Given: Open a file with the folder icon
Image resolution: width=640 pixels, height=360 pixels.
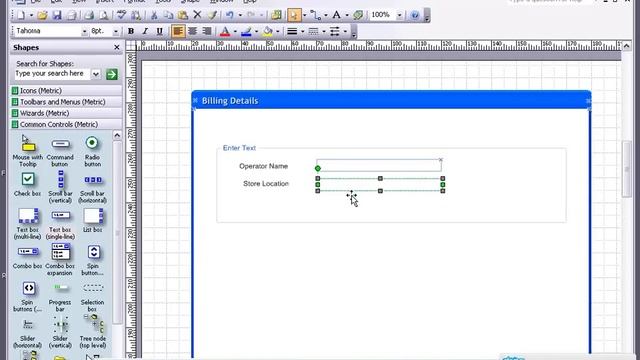Looking at the screenshot, I should click(42, 16).
